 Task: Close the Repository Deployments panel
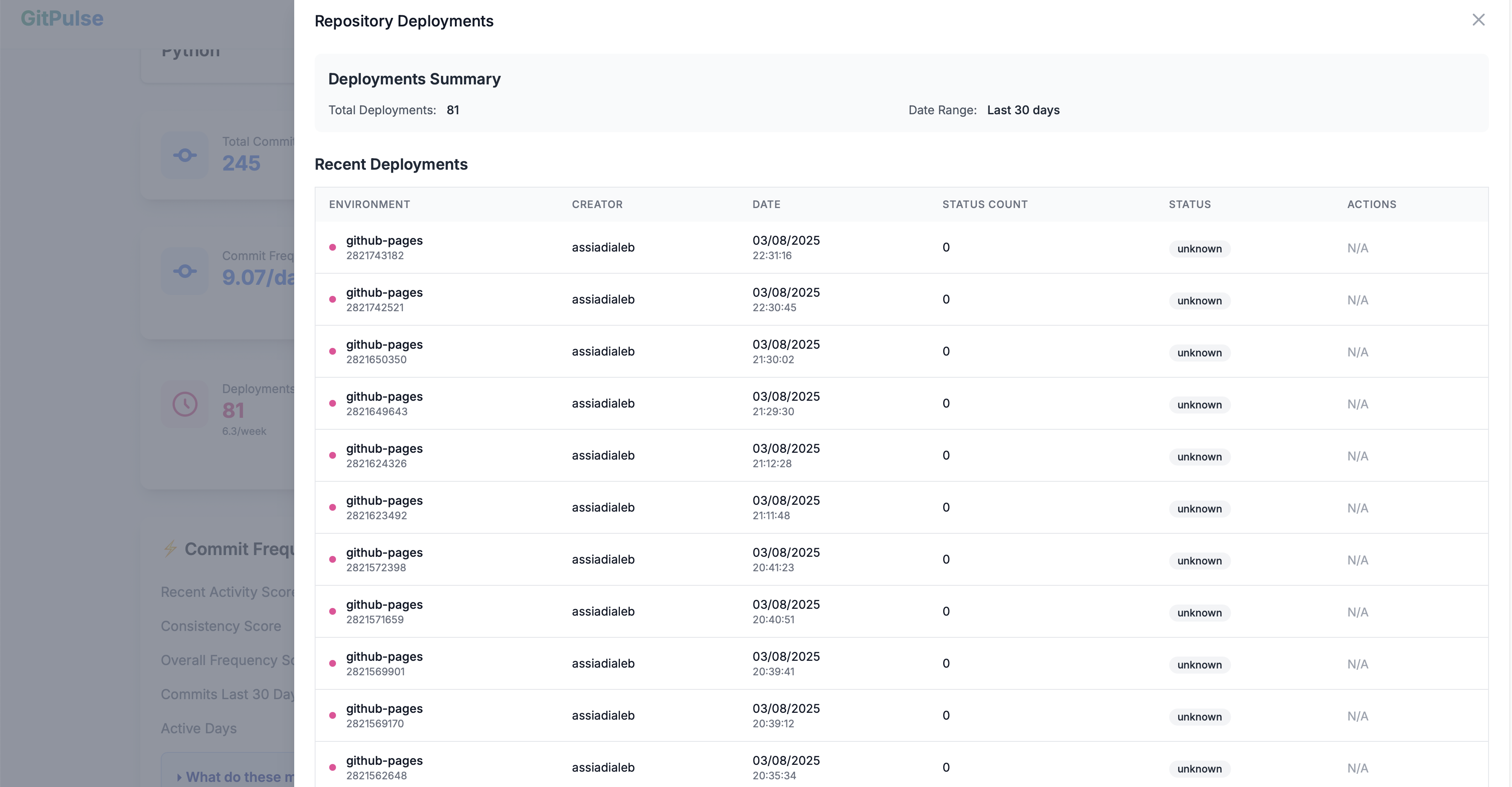pyautogui.click(x=1478, y=20)
